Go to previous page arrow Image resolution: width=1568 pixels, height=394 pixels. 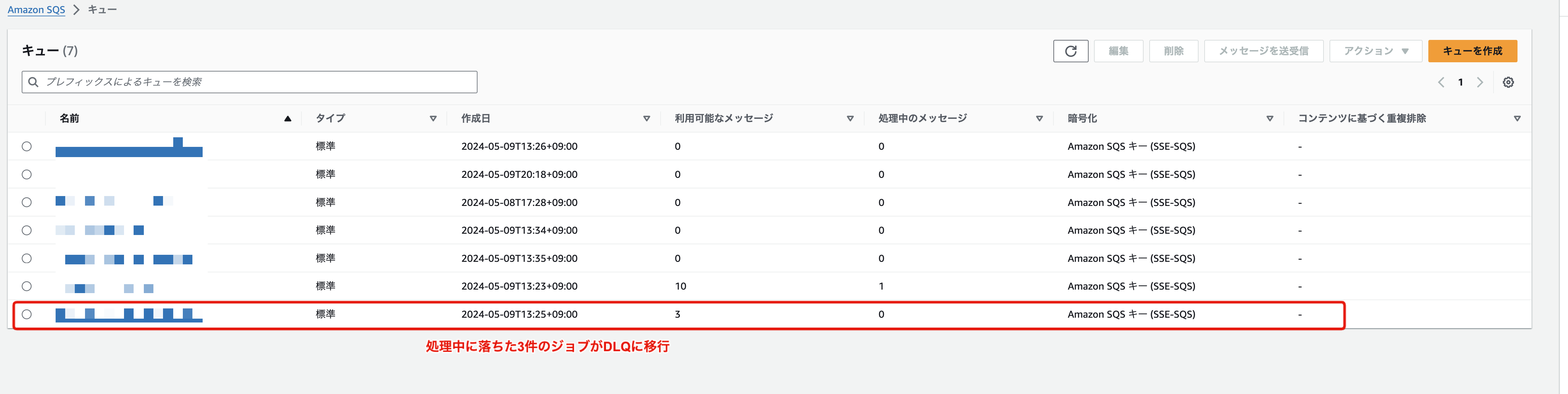click(x=1441, y=83)
